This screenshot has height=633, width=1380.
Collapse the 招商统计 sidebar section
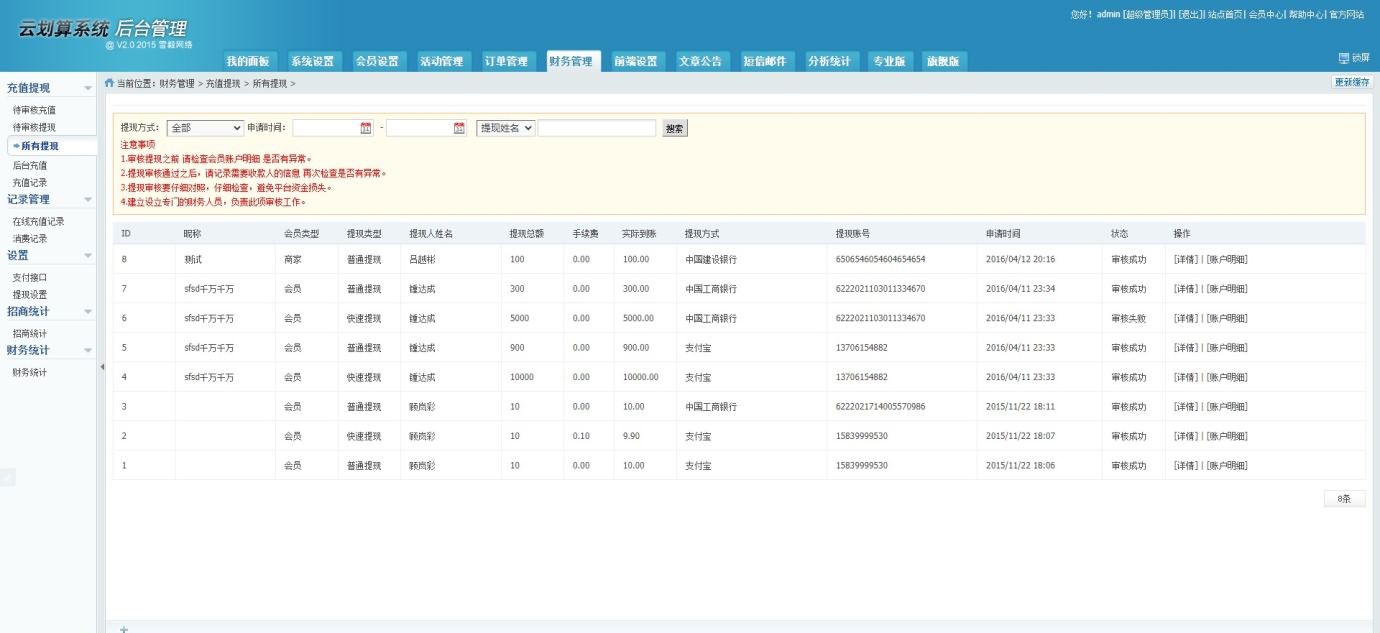(x=88, y=312)
